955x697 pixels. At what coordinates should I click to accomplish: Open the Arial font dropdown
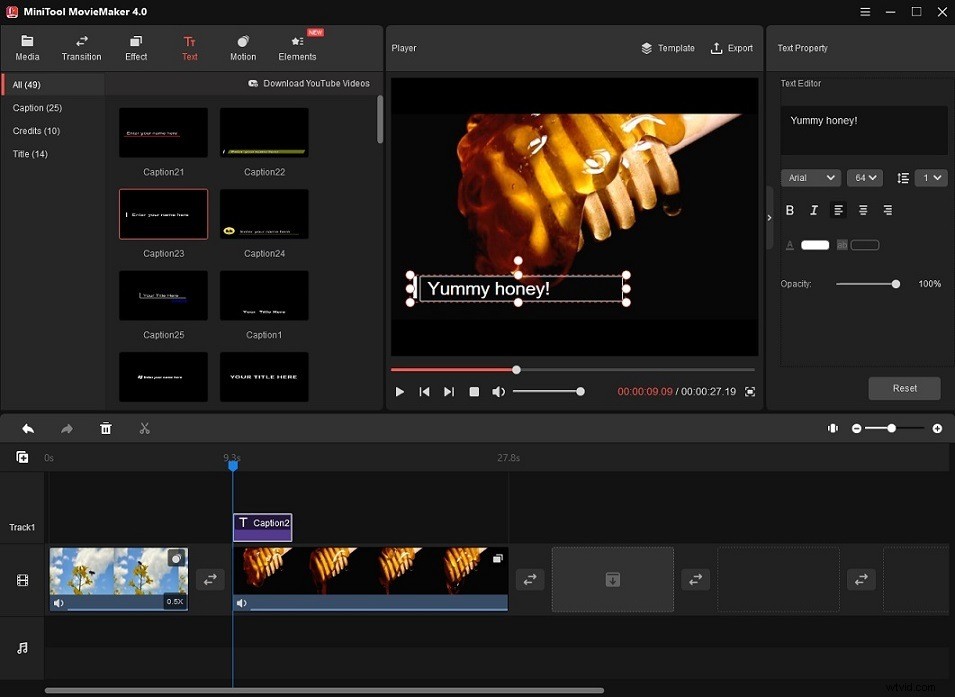[x=810, y=177]
